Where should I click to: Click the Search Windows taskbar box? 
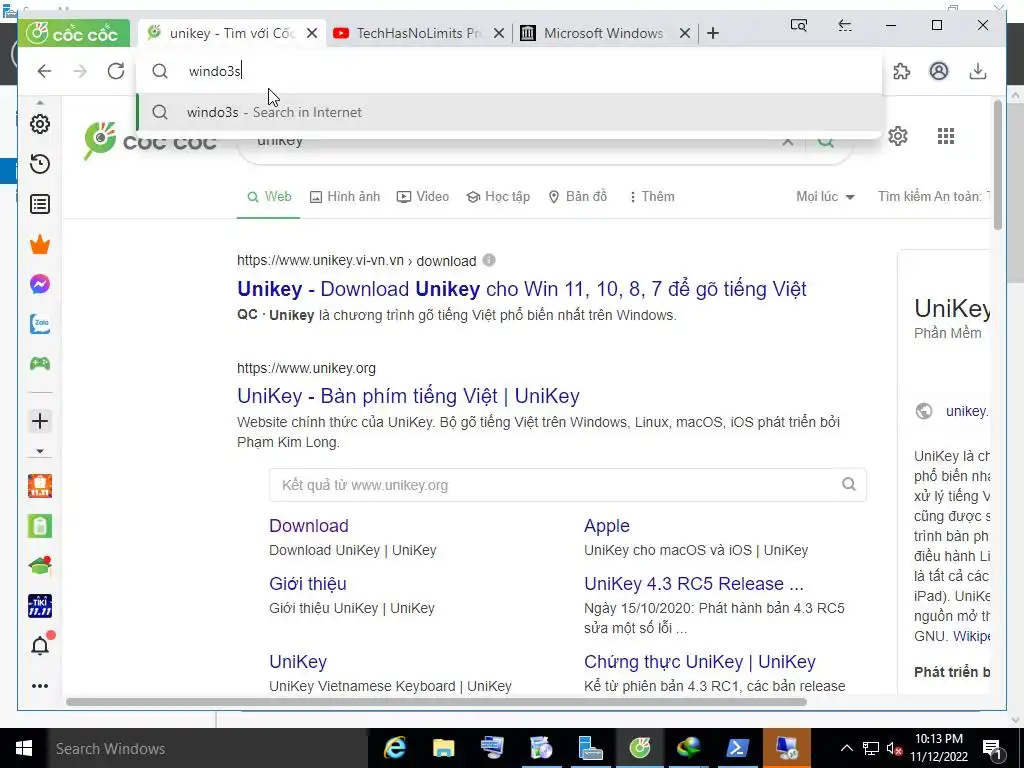[208, 748]
